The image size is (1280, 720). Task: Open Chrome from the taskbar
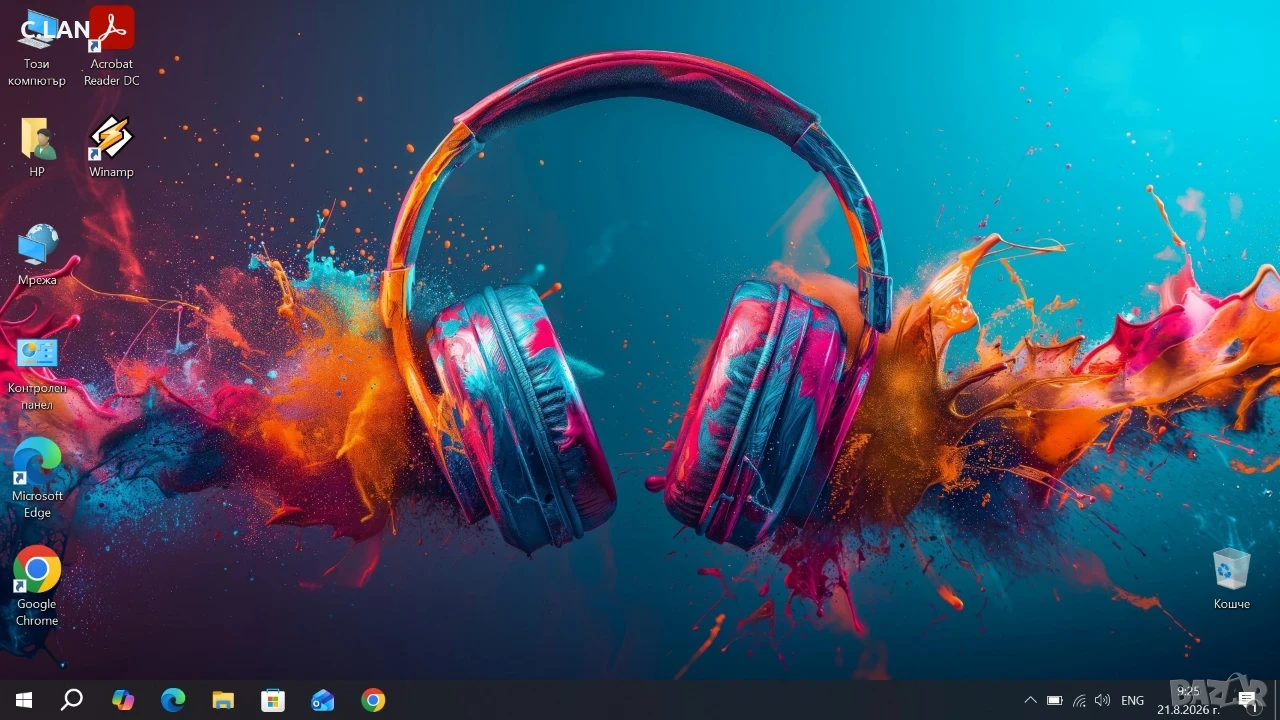373,700
